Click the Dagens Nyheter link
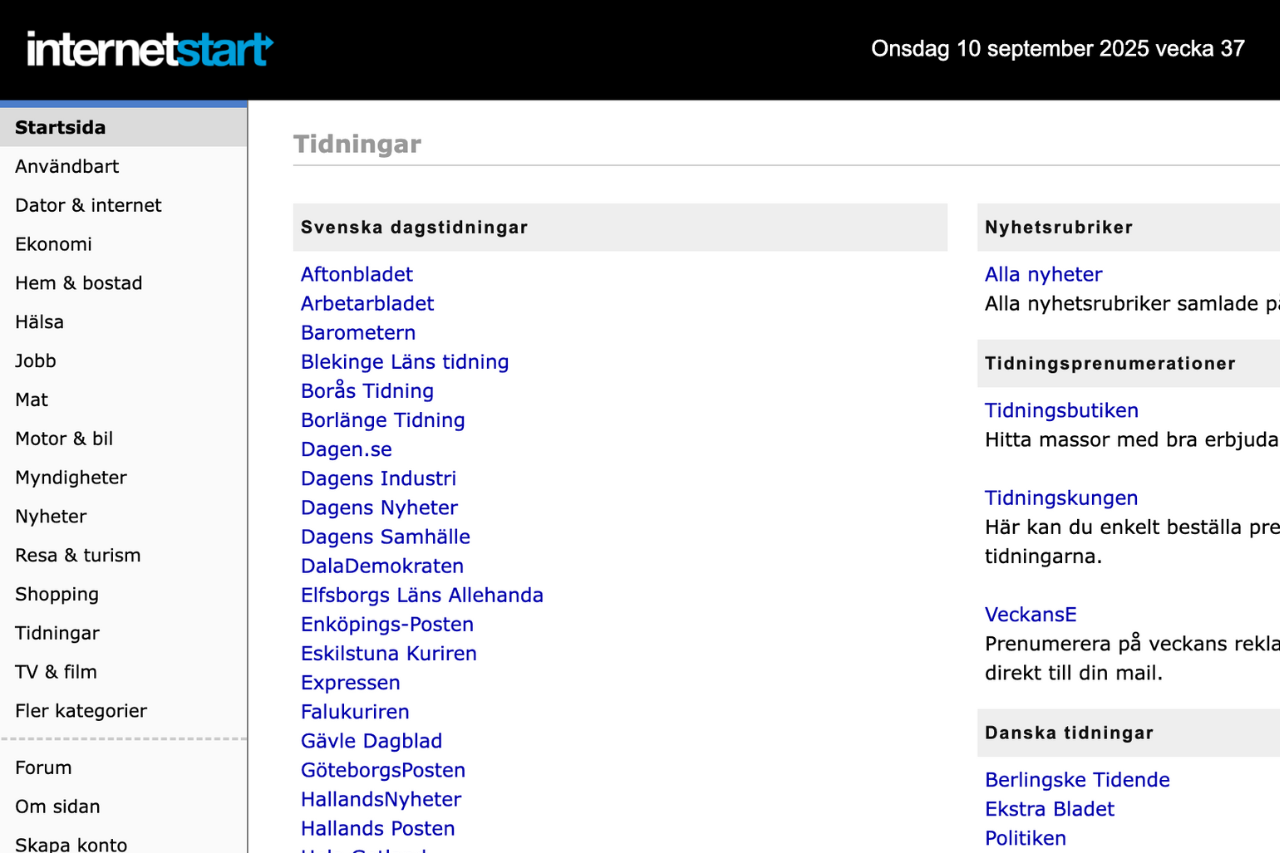This screenshot has width=1280, height=853. tap(379, 507)
